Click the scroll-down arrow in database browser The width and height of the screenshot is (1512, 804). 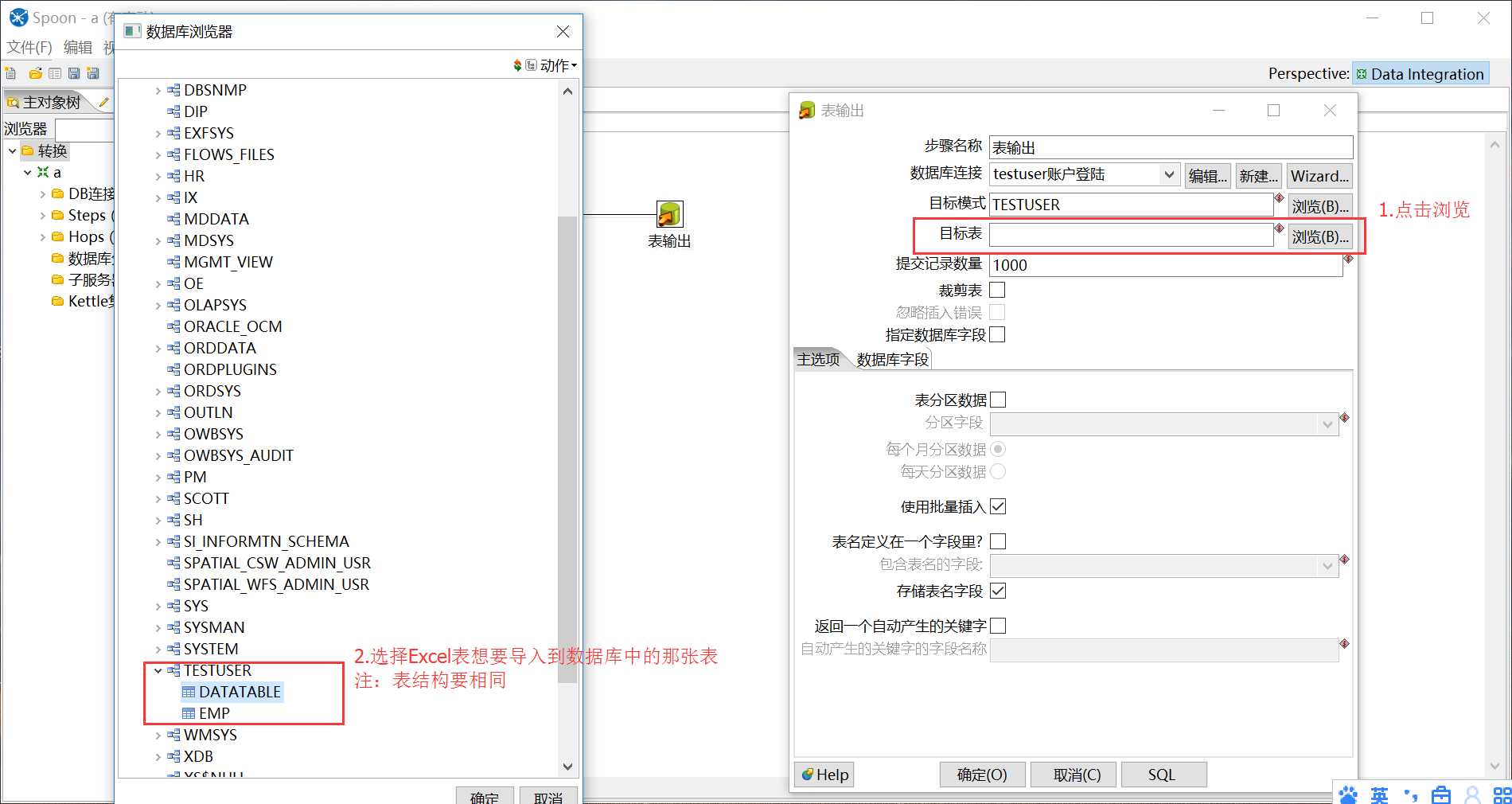click(567, 767)
